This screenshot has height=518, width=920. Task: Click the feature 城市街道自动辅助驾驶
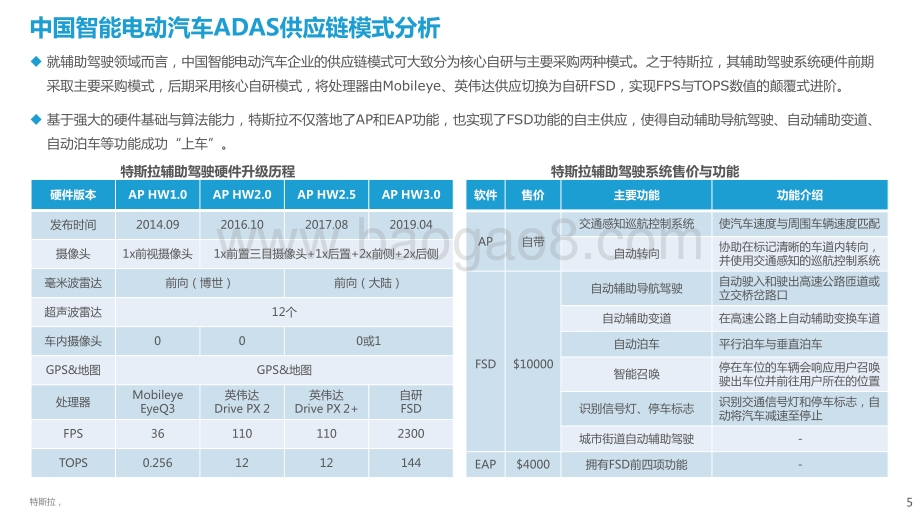coord(637,439)
